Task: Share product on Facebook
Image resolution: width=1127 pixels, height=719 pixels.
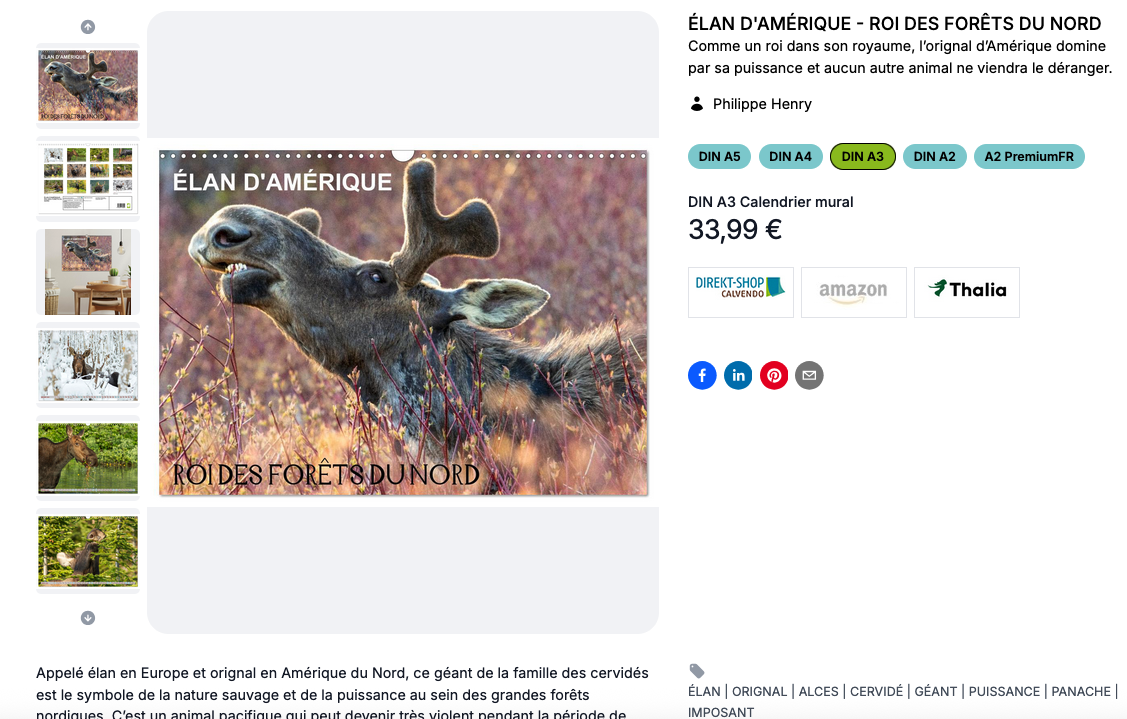Action: pos(702,375)
